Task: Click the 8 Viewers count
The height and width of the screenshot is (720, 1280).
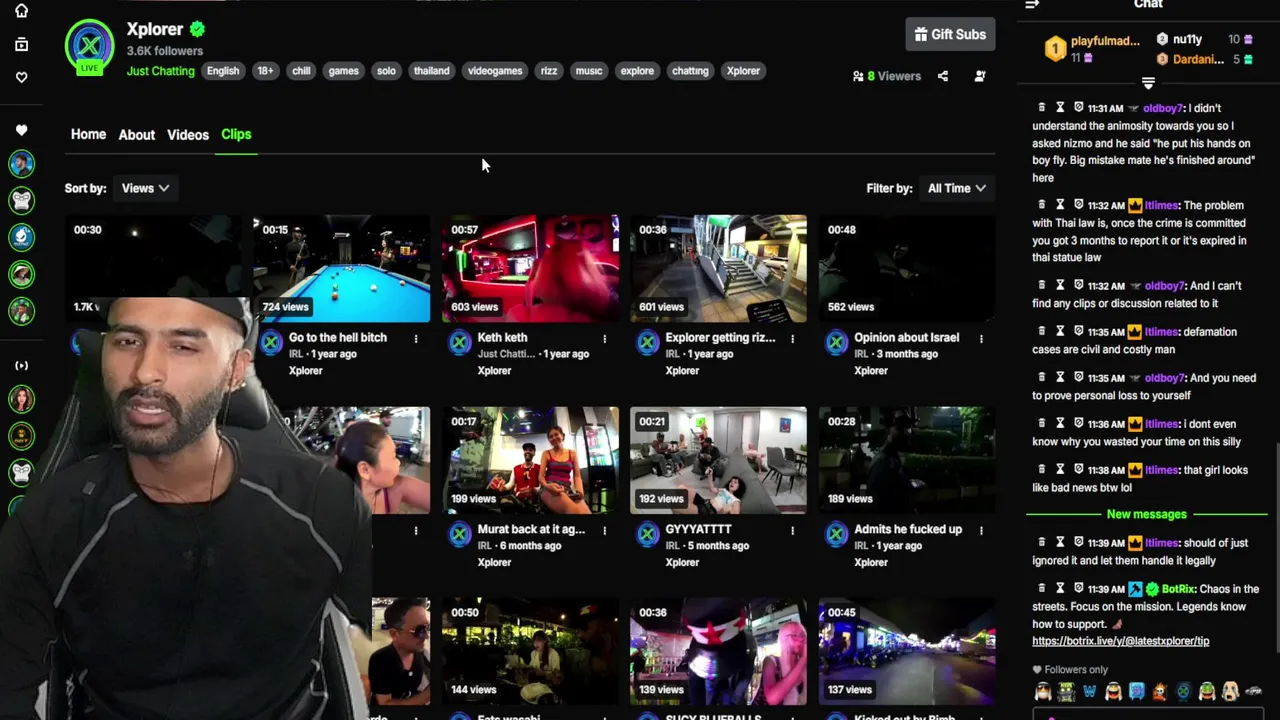Action: (x=886, y=76)
